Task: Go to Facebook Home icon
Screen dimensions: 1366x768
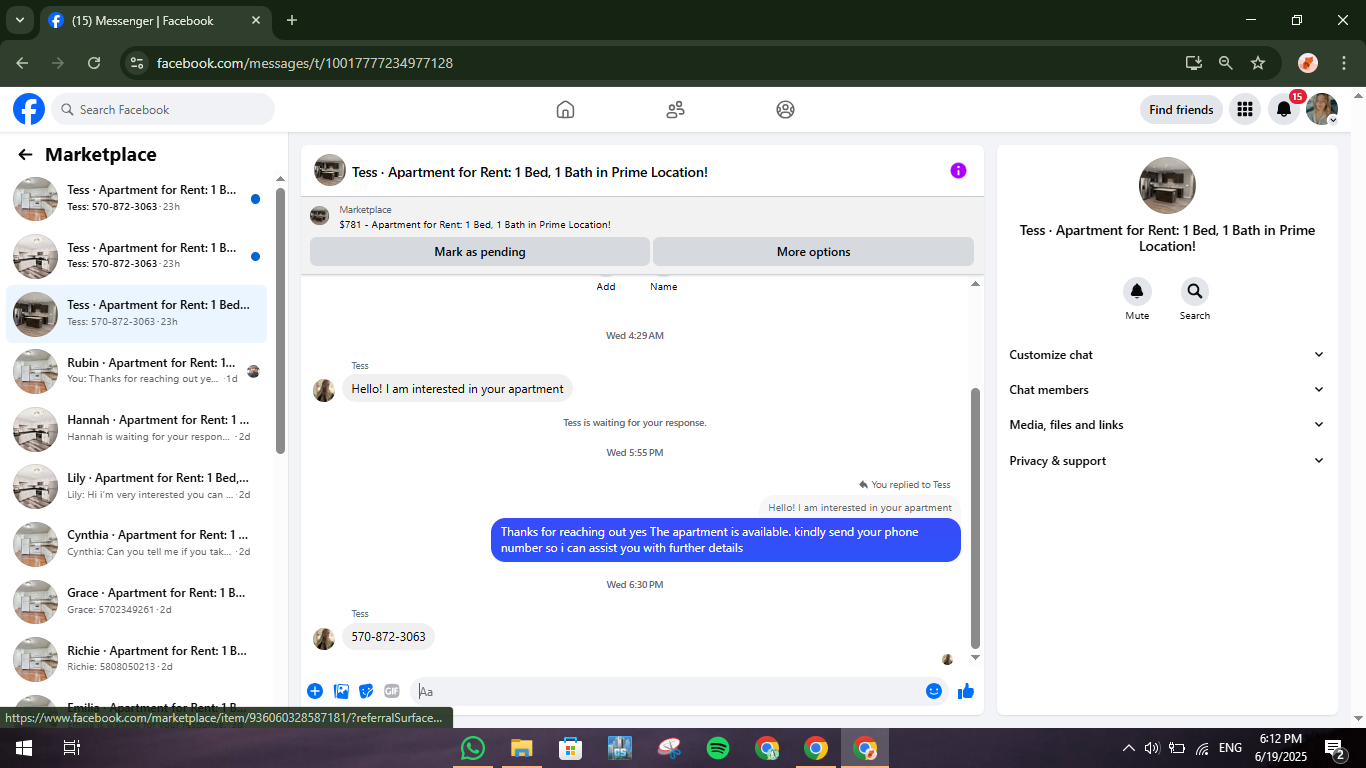Action: tap(565, 110)
